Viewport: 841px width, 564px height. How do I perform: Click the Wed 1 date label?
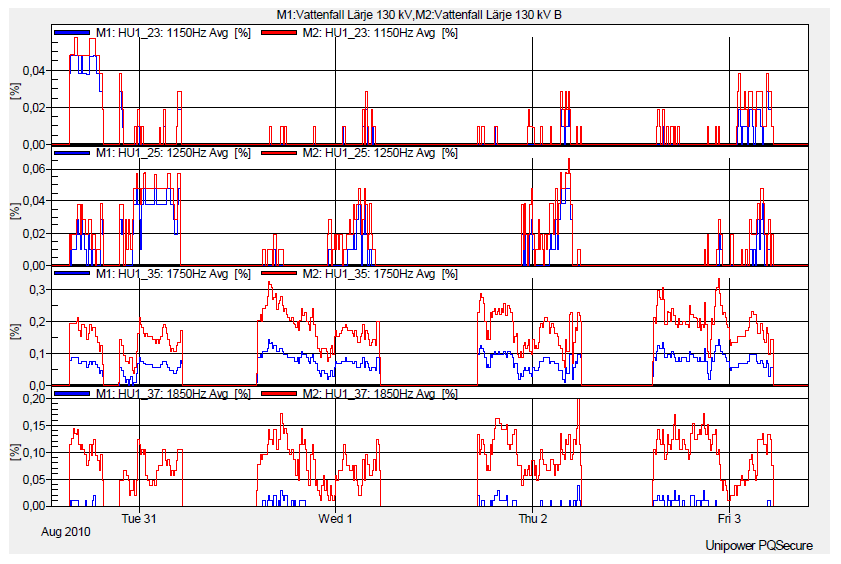click(335, 519)
